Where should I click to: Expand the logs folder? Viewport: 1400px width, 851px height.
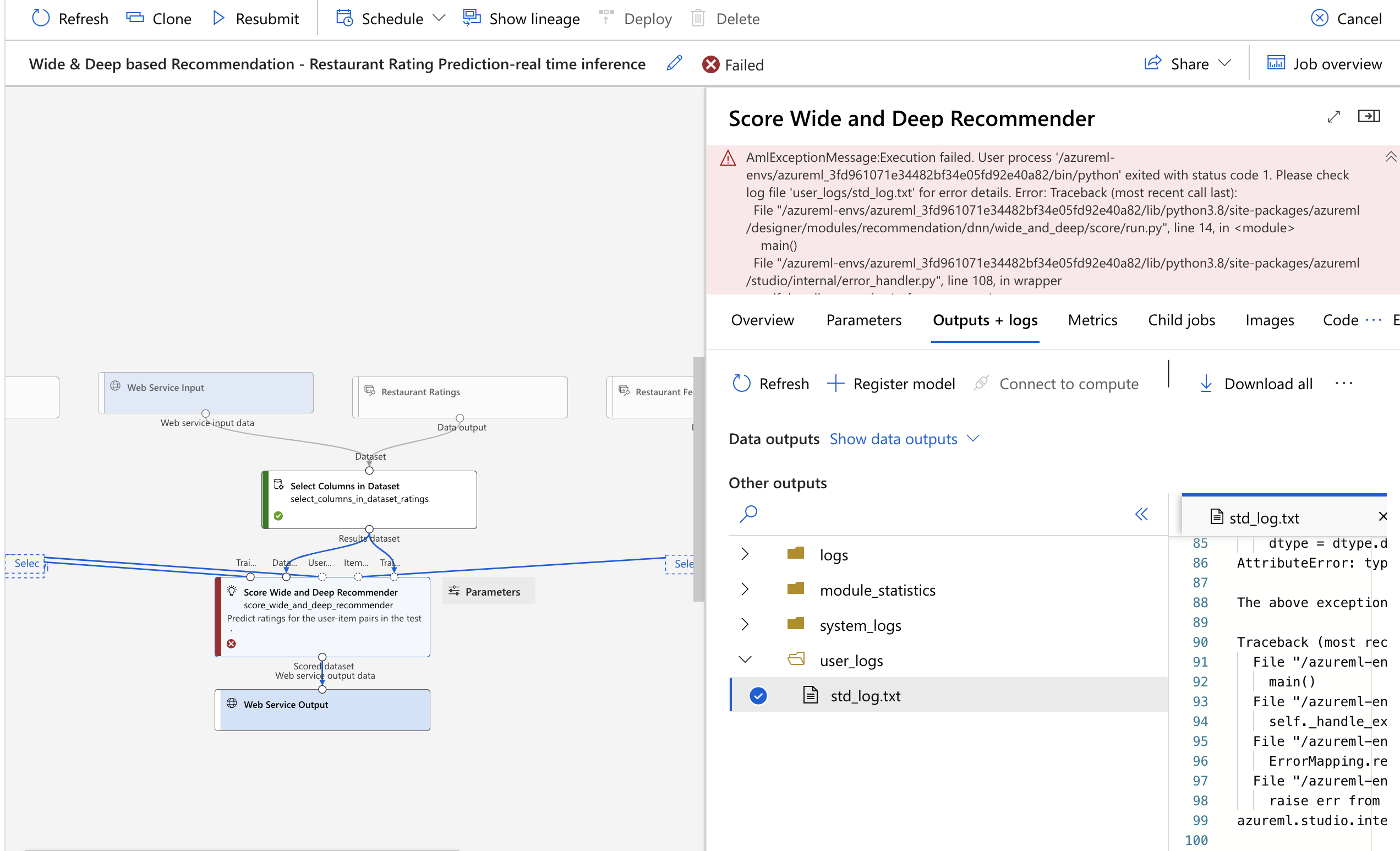[745, 553]
